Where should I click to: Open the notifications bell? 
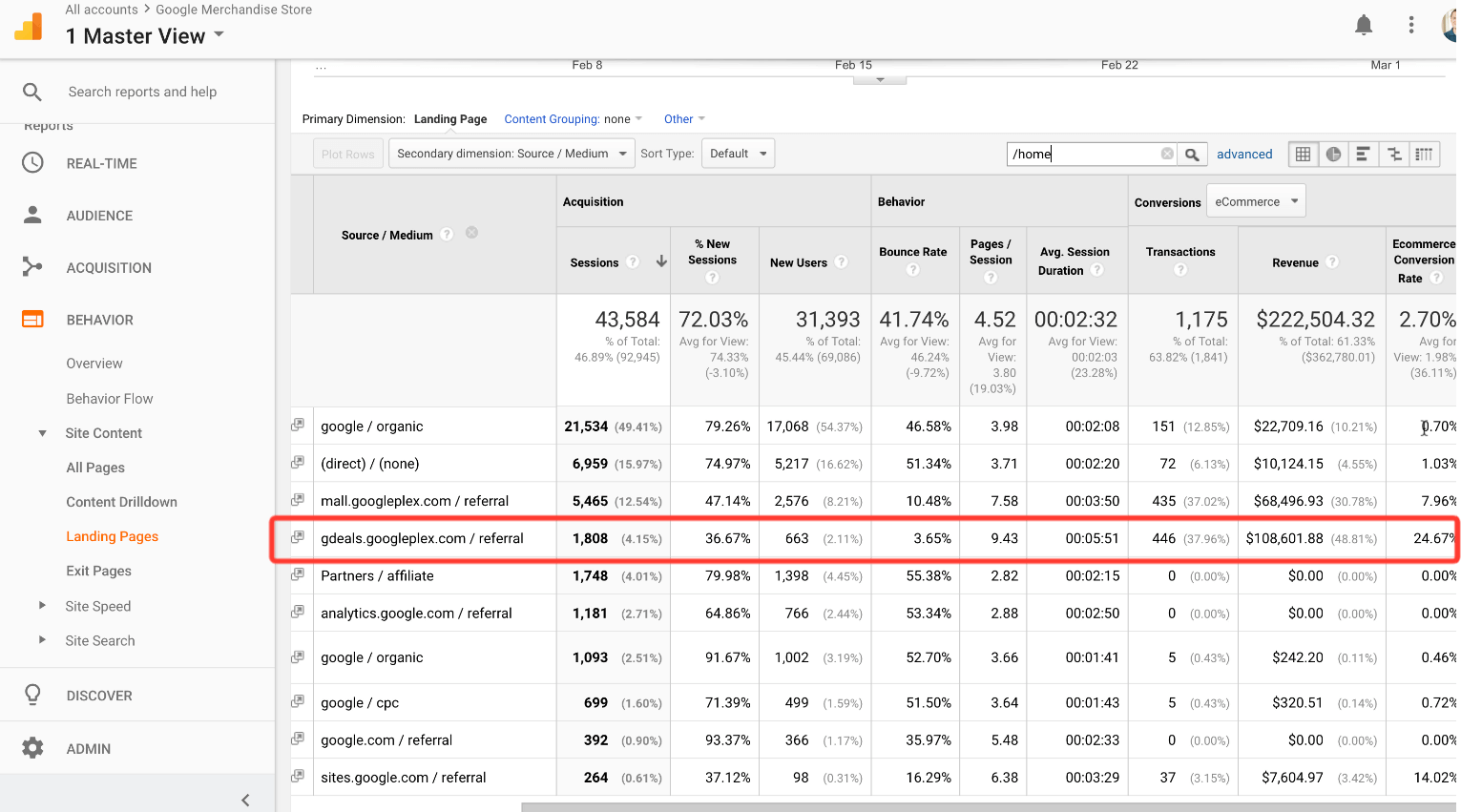pyautogui.click(x=1364, y=25)
